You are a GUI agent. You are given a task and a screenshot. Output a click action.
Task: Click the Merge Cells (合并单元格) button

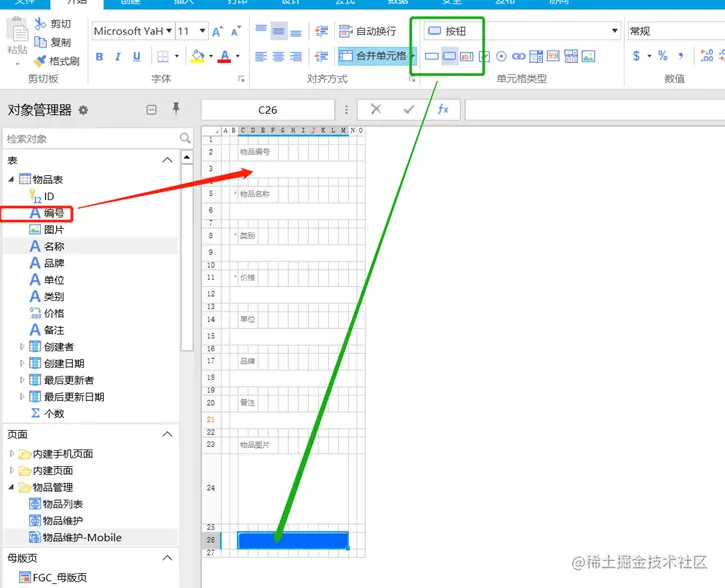(x=373, y=56)
